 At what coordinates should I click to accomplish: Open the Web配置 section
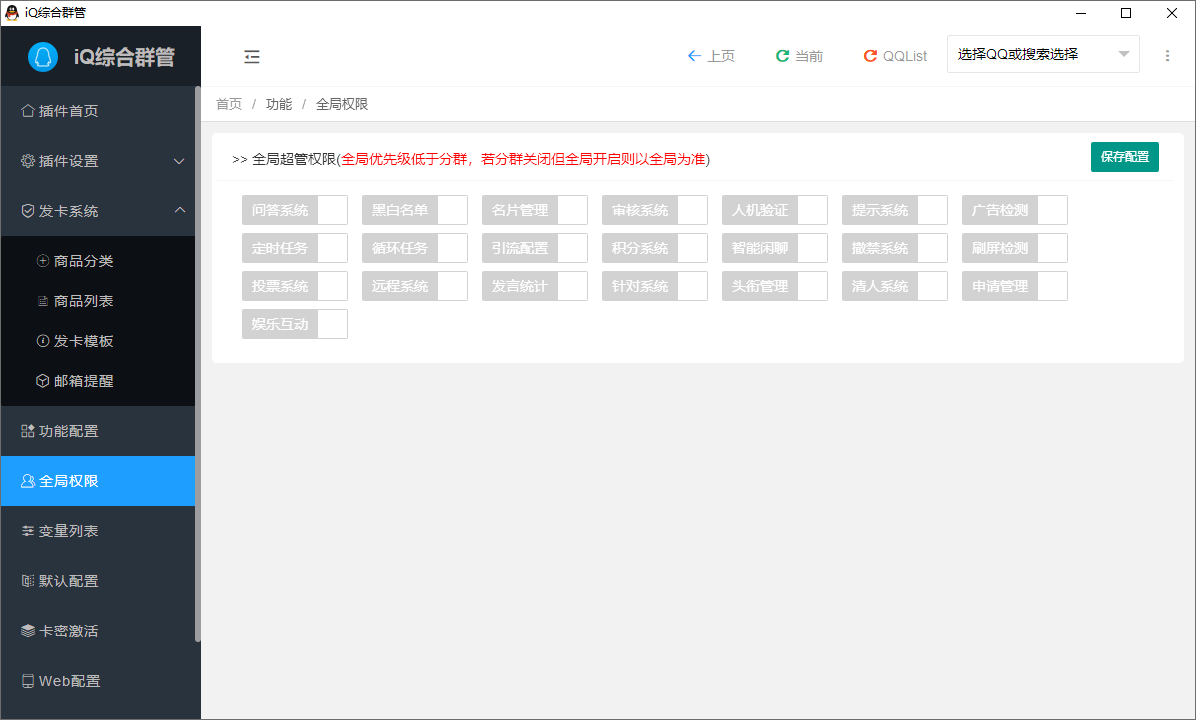click(x=63, y=680)
